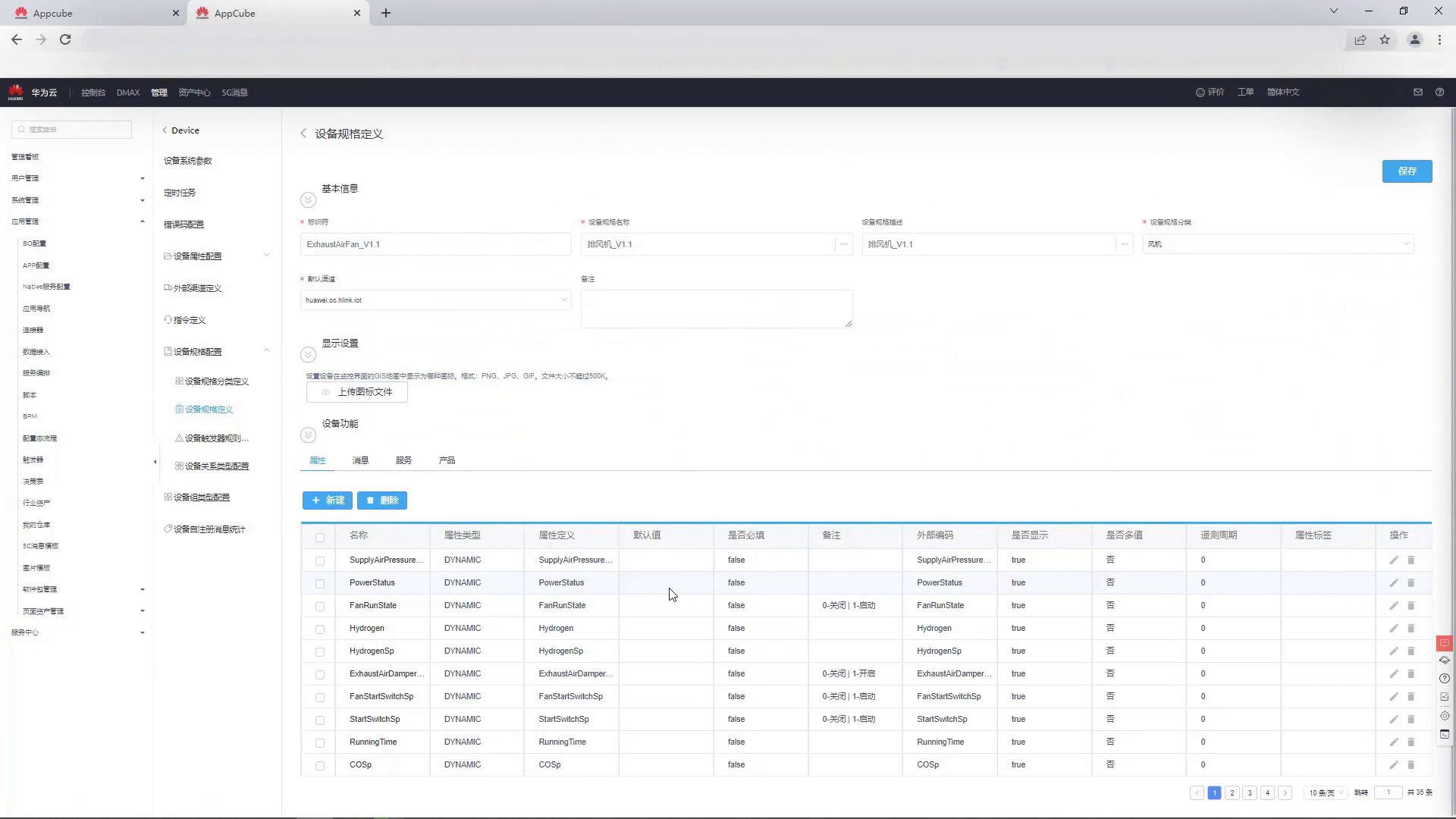Click the 搜索菜单 search box in sidebar
This screenshot has height=819, width=1456.
72,130
